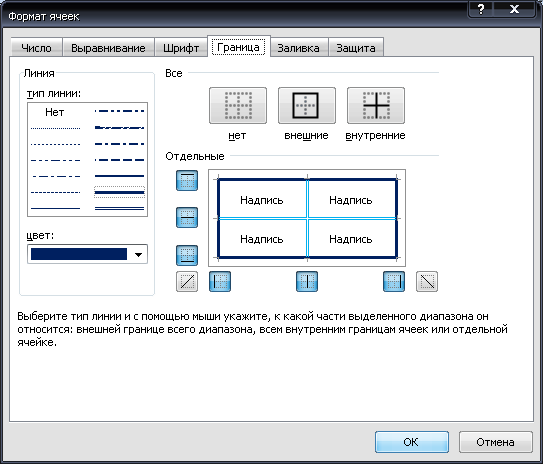Screen dimensions: 543x464
Task: Toggle the top border button
Action: pos(187,180)
